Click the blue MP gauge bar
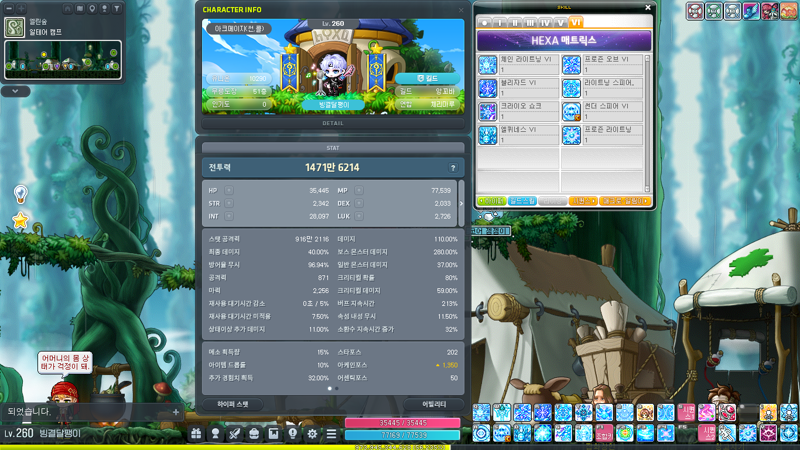The height and width of the screenshot is (450, 800). point(403,435)
